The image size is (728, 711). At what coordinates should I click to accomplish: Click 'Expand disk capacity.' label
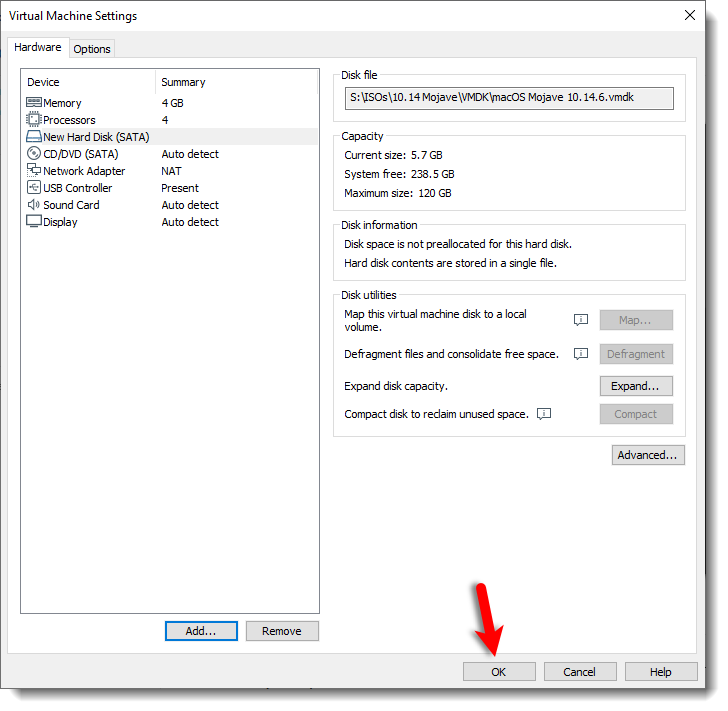coord(396,386)
